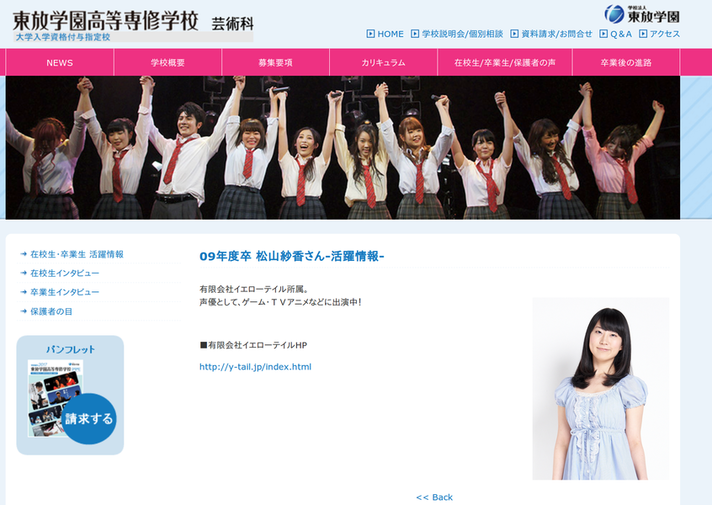Image resolution: width=712 pixels, height=505 pixels.
Task: Select the 募集要項 menu tab
Action: click(275, 63)
